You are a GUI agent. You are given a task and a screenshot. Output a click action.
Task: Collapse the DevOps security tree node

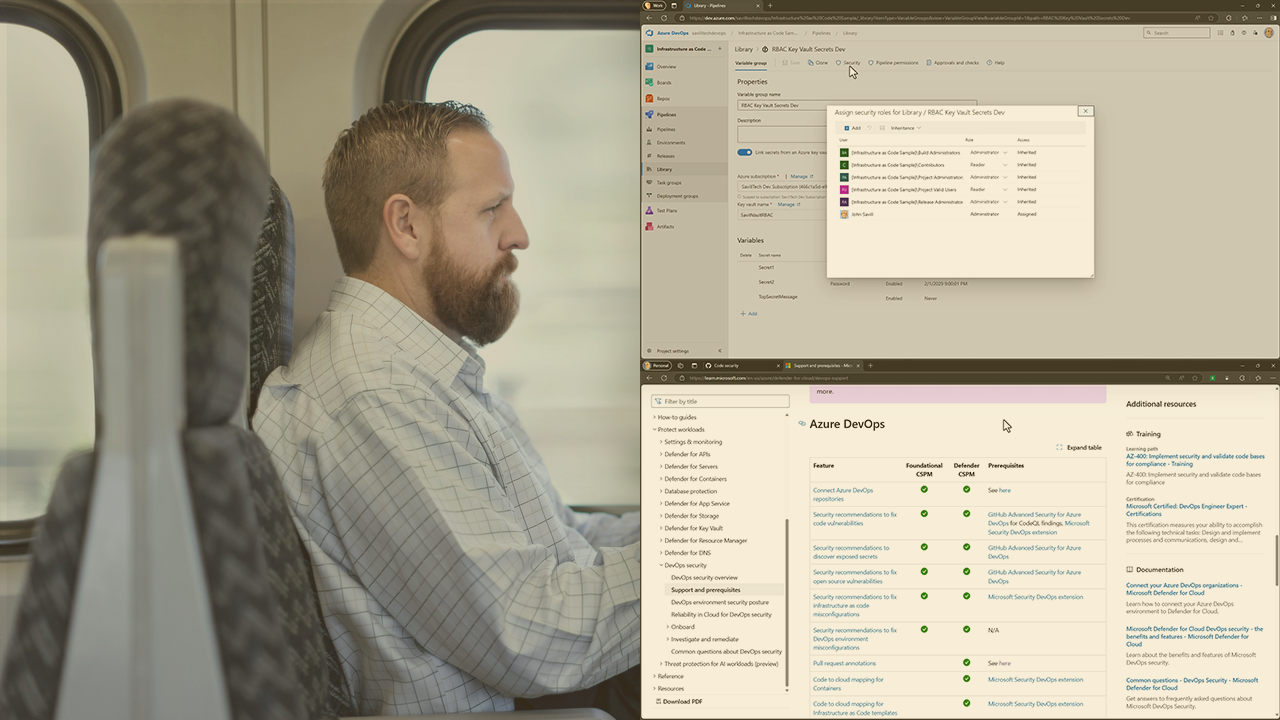(661, 565)
